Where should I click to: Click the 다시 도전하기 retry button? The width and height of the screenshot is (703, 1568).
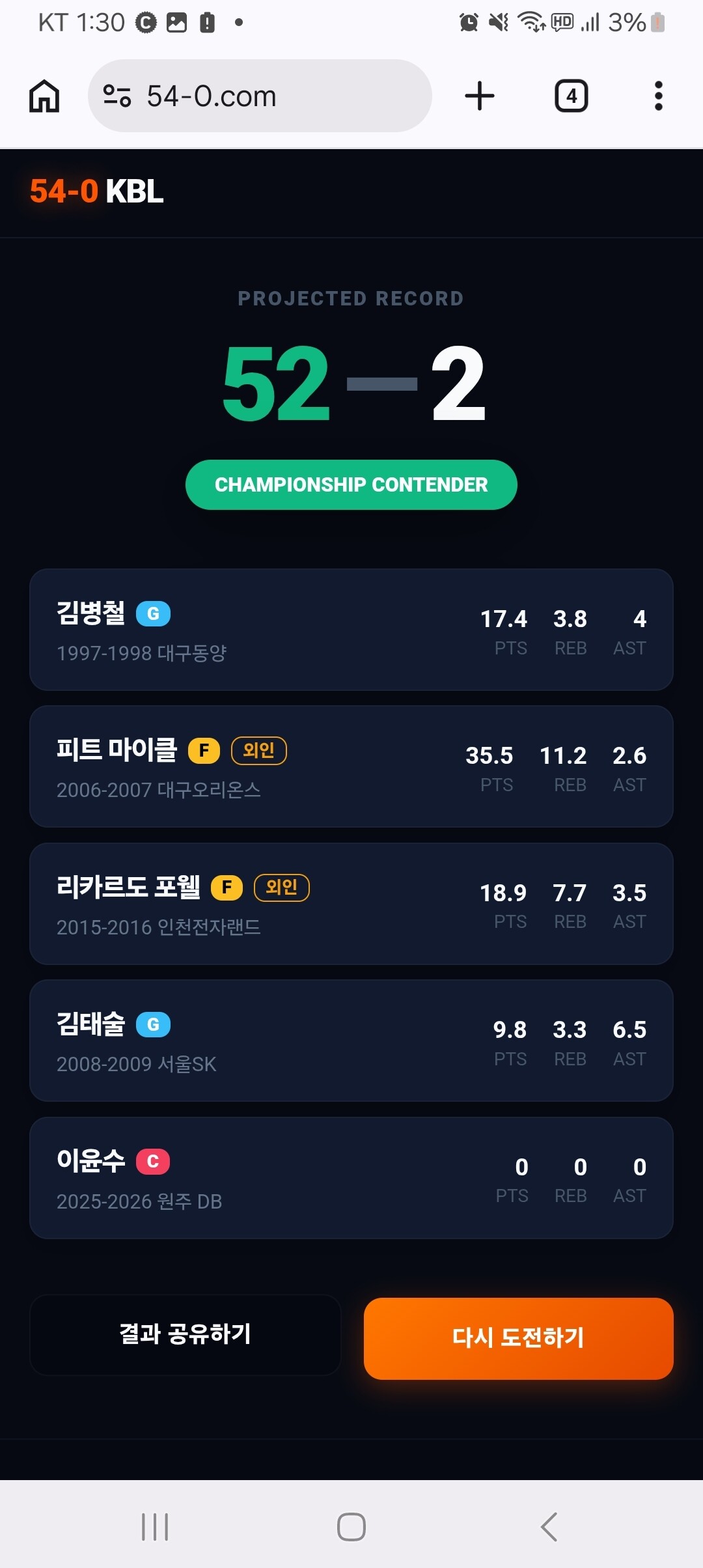pos(519,1338)
